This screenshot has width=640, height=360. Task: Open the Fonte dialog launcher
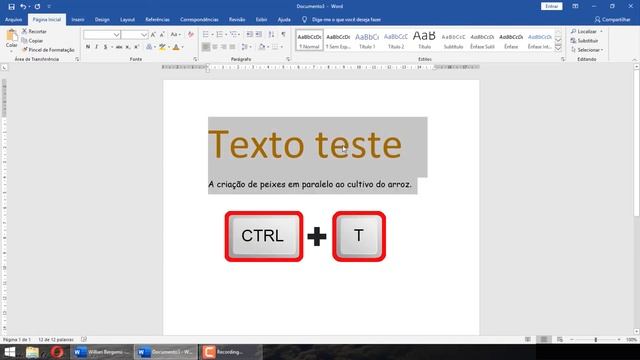(x=195, y=60)
